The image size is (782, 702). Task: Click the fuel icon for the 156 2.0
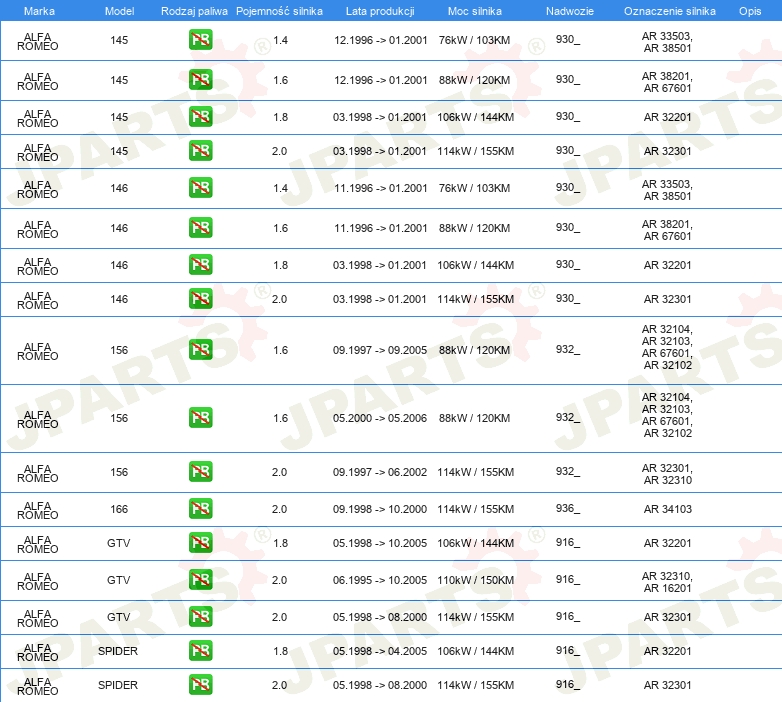tap(200, 472)
